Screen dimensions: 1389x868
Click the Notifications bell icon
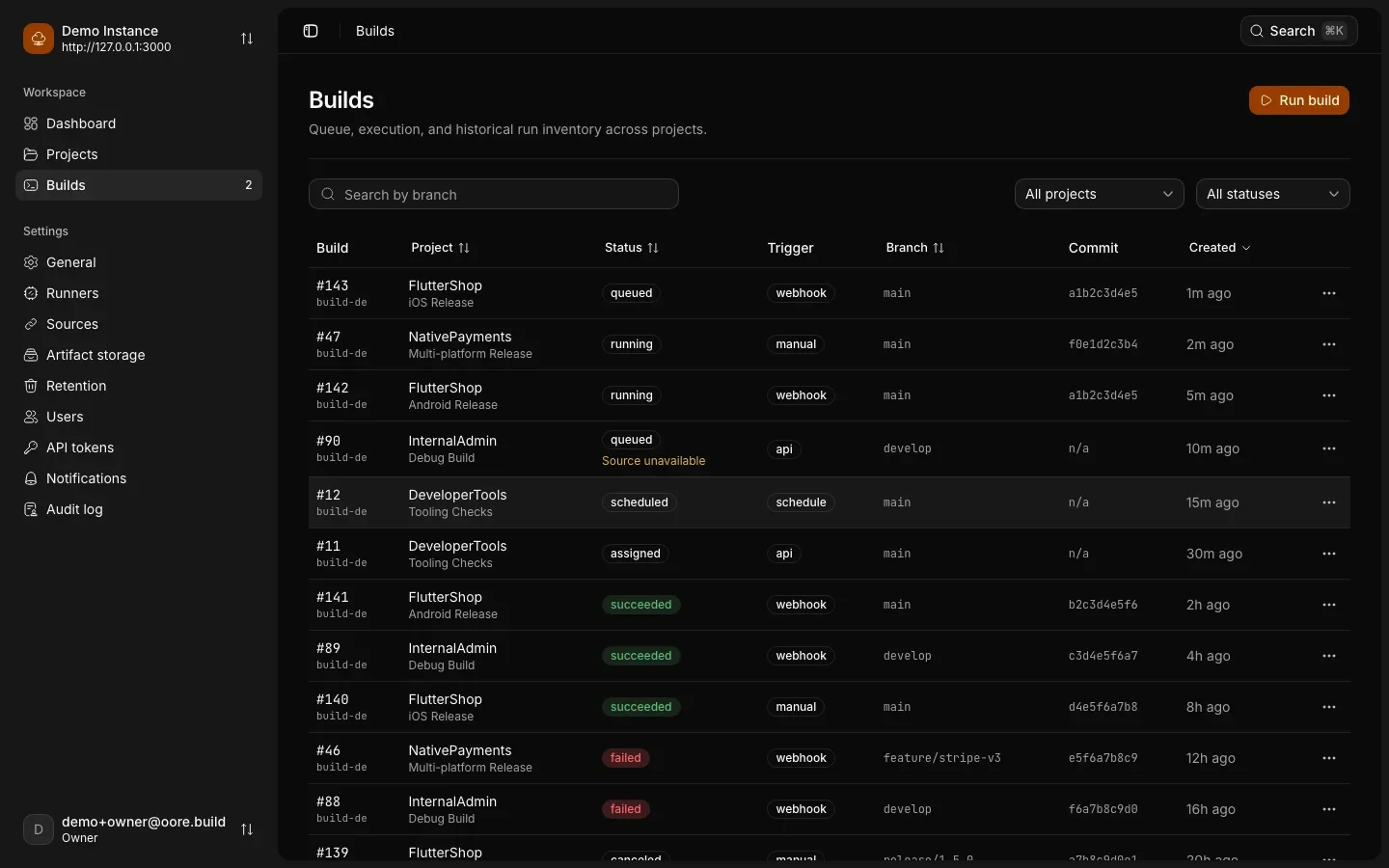(31, 478)
